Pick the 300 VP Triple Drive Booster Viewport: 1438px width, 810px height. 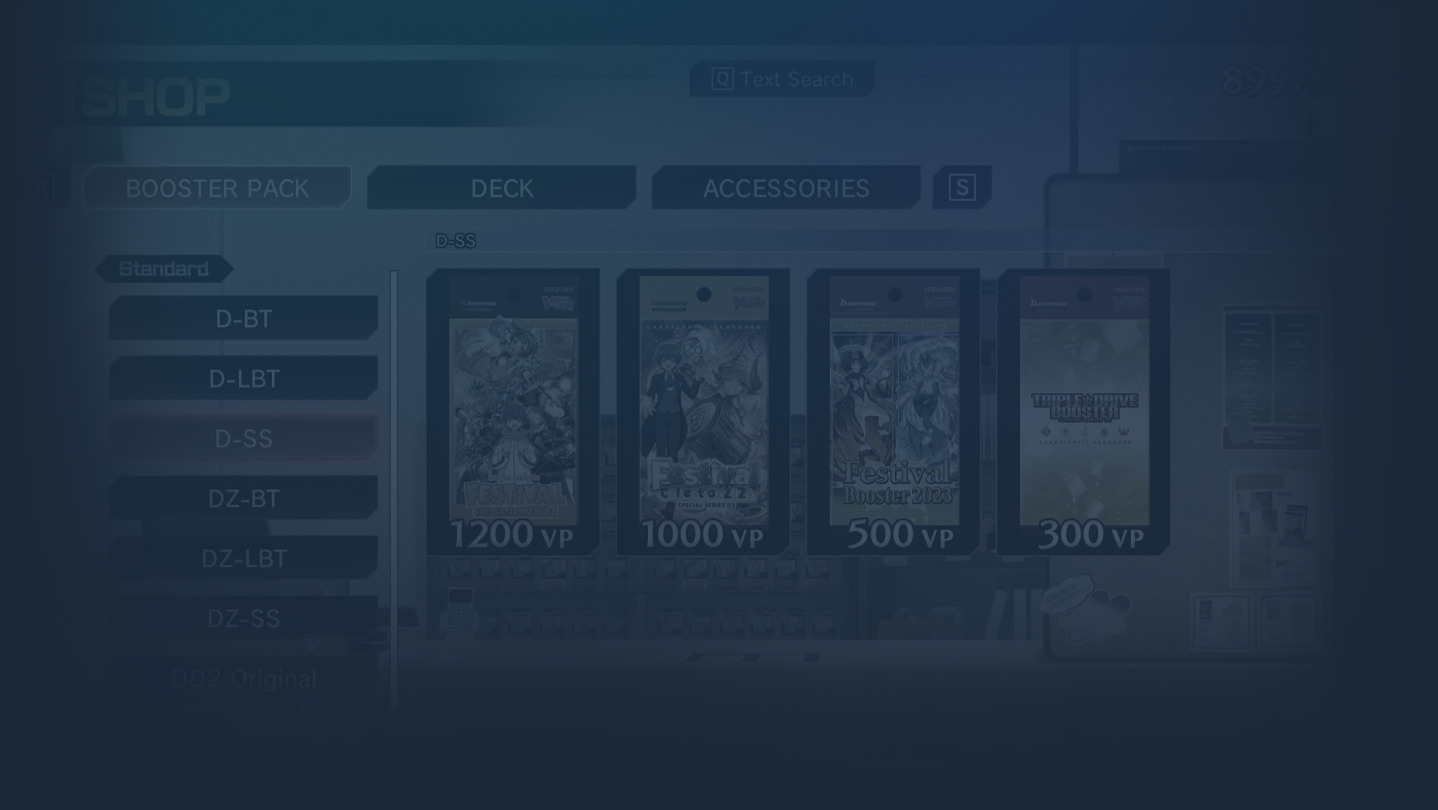pyautogui.click(x=1083, y=412)
